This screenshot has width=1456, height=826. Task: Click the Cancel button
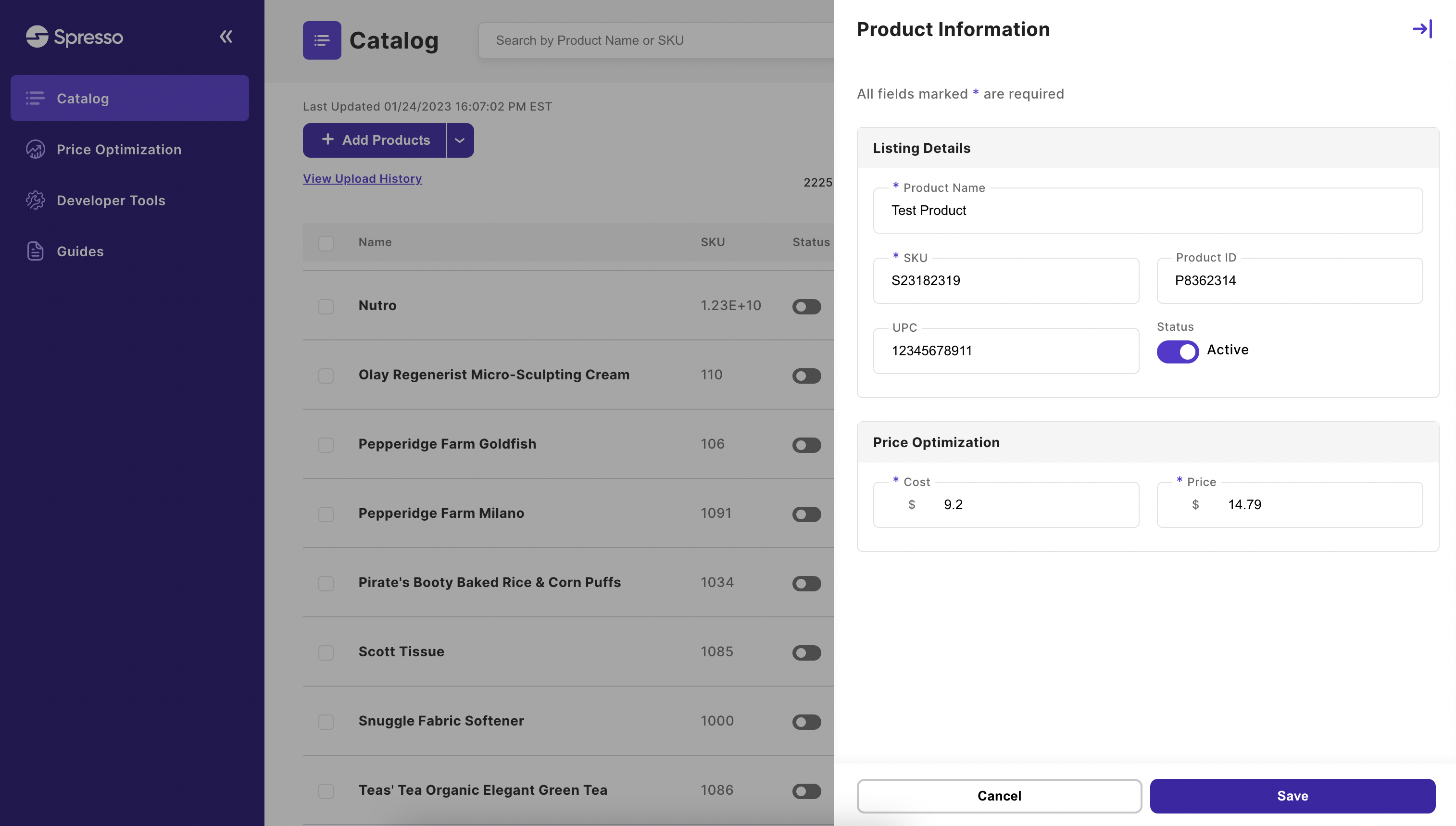click(999, 796)
